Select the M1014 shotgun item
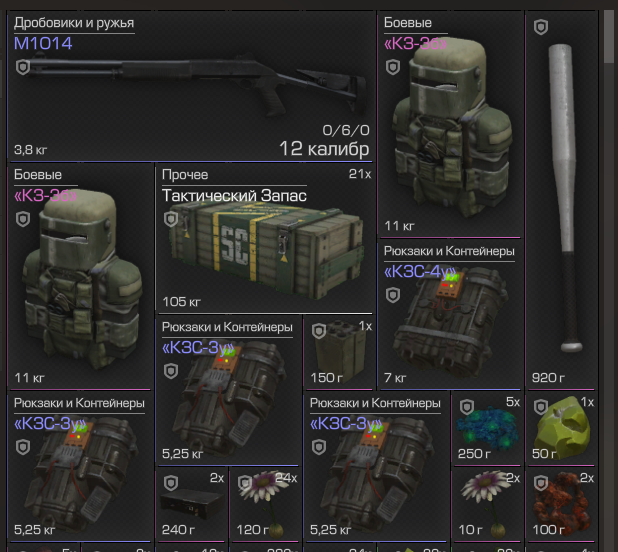 pyautogui.click(x=191, y=87)
